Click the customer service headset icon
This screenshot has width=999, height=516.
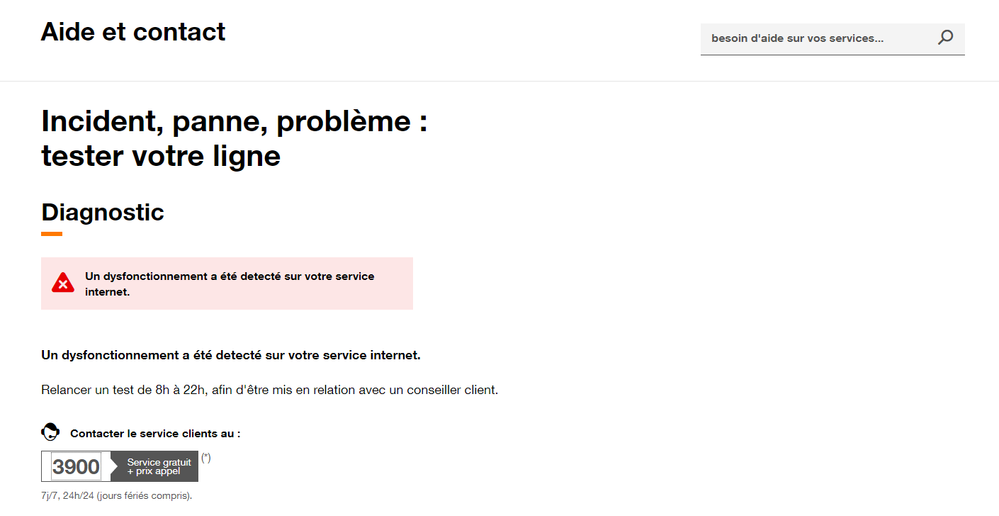50,432
